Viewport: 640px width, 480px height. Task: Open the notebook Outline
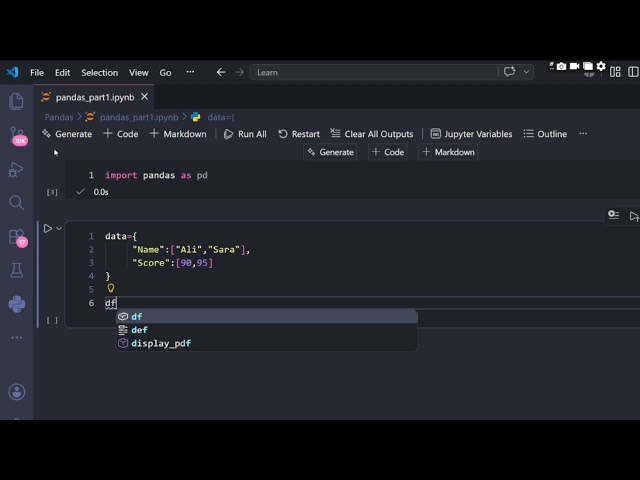(545, 134)
